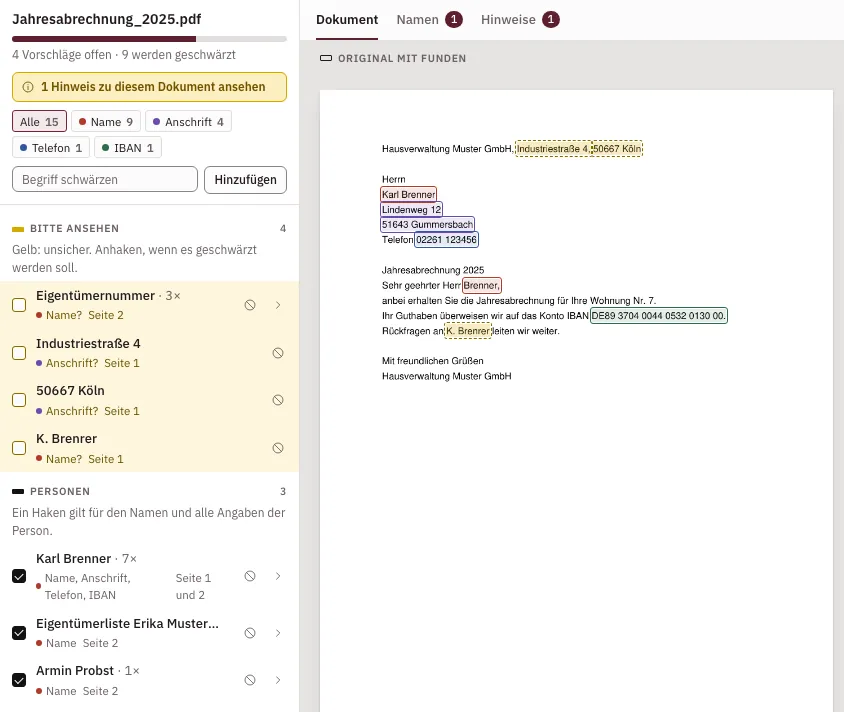This screenshot has width=844, height=712.
Task: Click the ignore icon for Industriestraße 4
Action: [278, 353]
